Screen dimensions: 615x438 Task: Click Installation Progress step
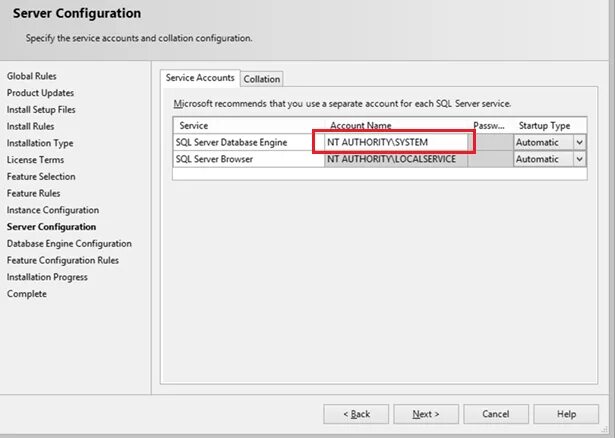(47, 277)
